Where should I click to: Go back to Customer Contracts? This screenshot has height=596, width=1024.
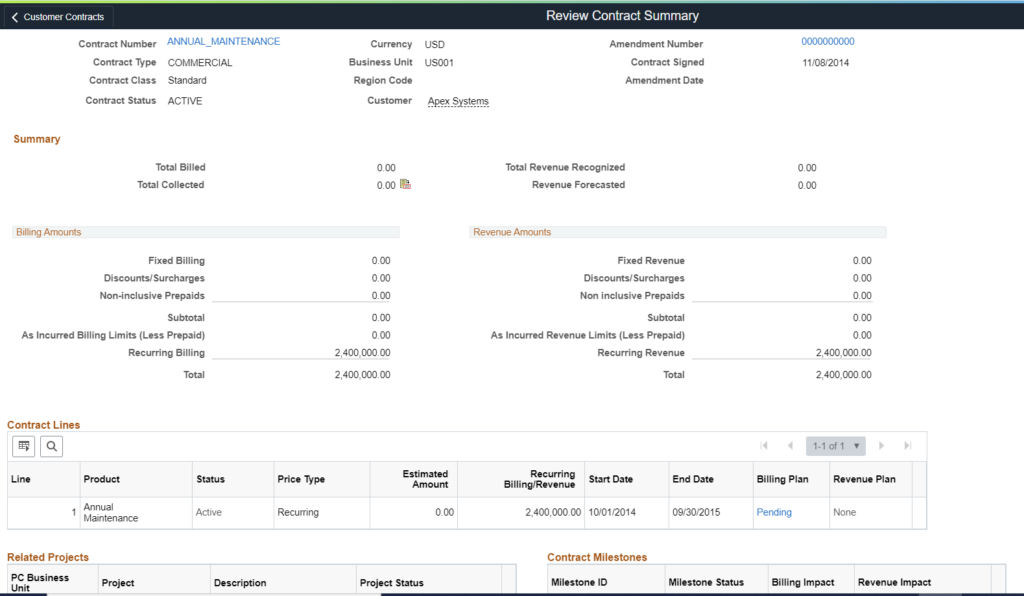click(58, 17)
